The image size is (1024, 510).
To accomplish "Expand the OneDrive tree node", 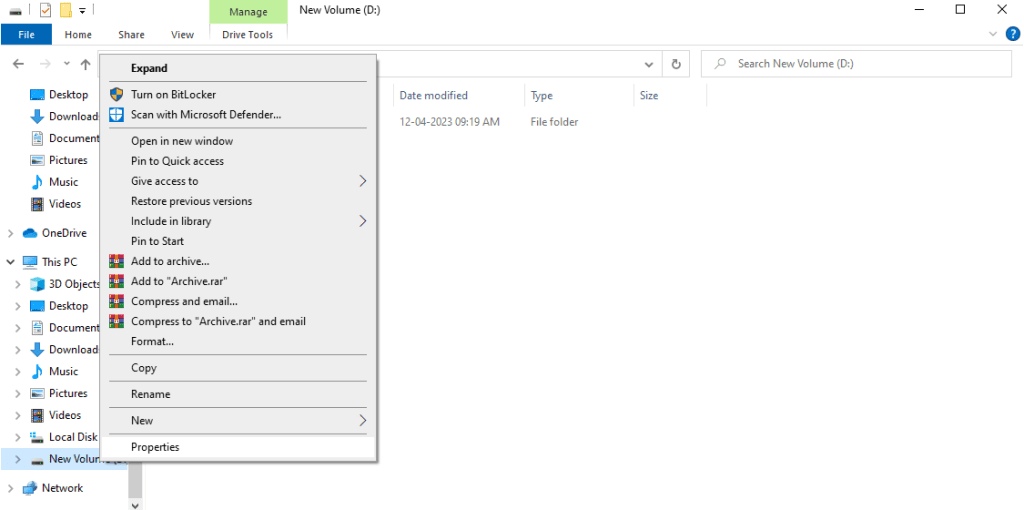I will tap(10, 233).
